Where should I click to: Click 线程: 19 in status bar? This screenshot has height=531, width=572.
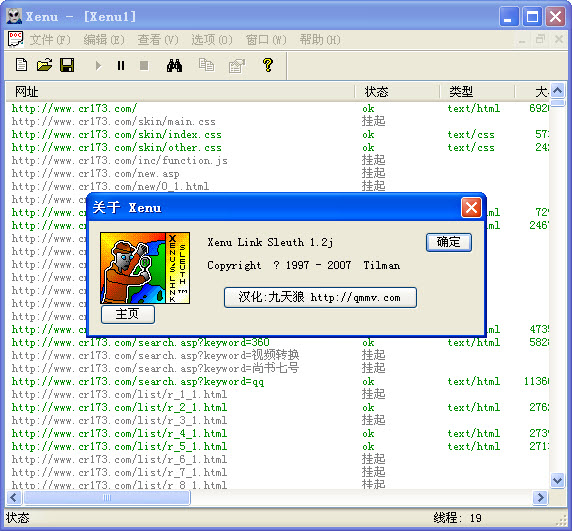457,518
